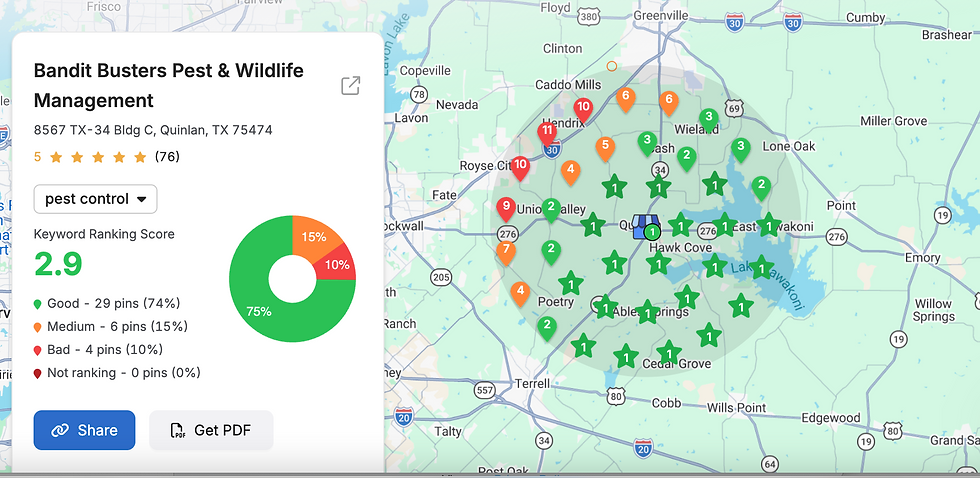The image size is (980, 478).
Task: Click the green star pin over East Tawakoni
Action: [769, 225]
